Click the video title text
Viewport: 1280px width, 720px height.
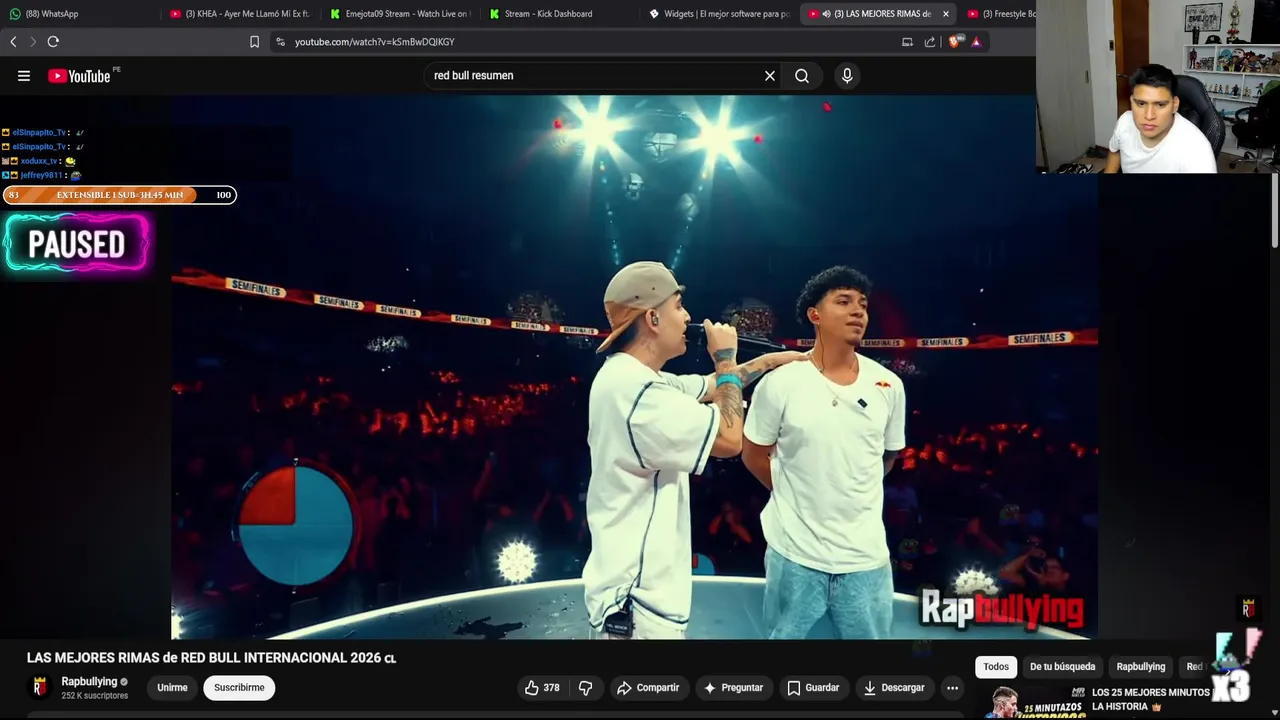(x=211, y=658)
